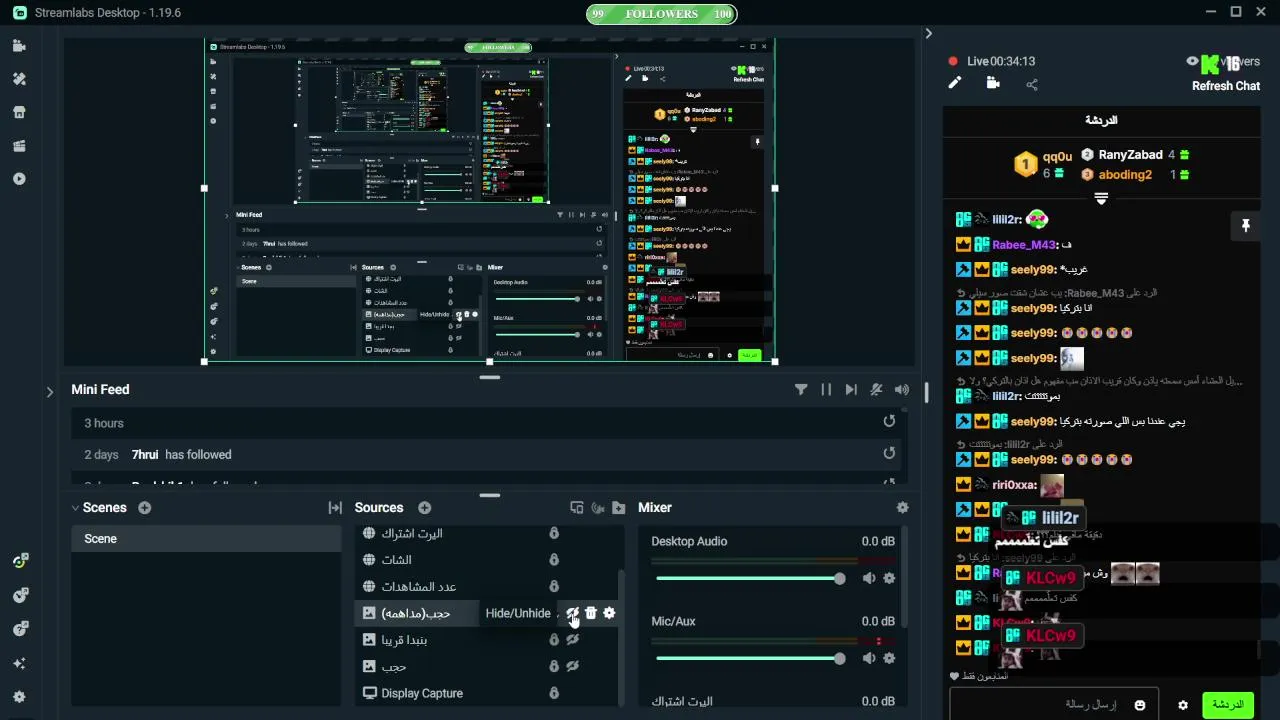Viewport: 1280px width, 720px height.
Task: Open emoji picker in chat input
Action: 1140,705
